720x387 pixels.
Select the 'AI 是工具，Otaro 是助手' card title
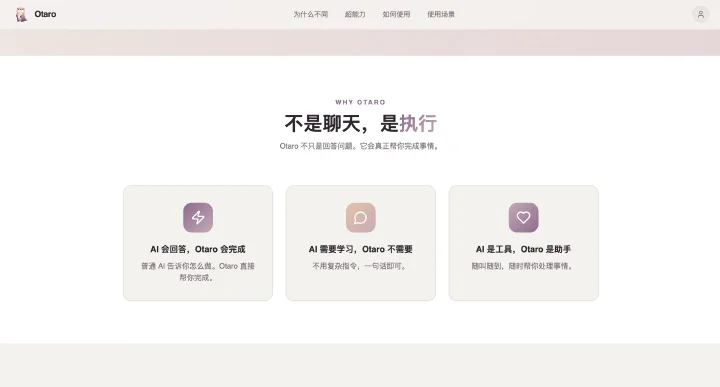[523, 249]
